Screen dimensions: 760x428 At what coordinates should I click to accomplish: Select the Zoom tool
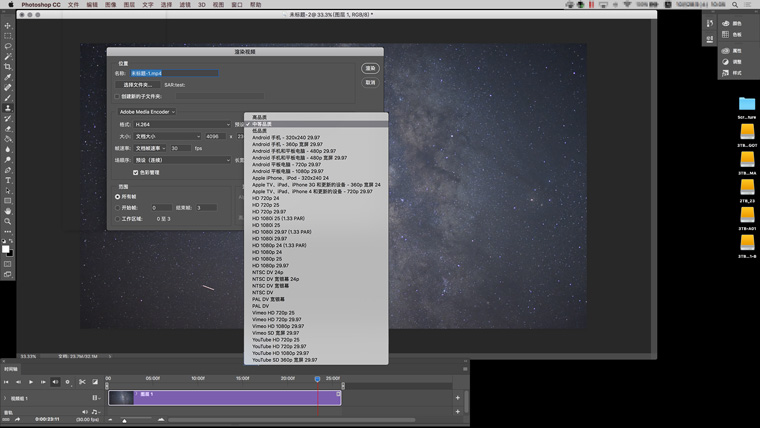coord(7,222)
